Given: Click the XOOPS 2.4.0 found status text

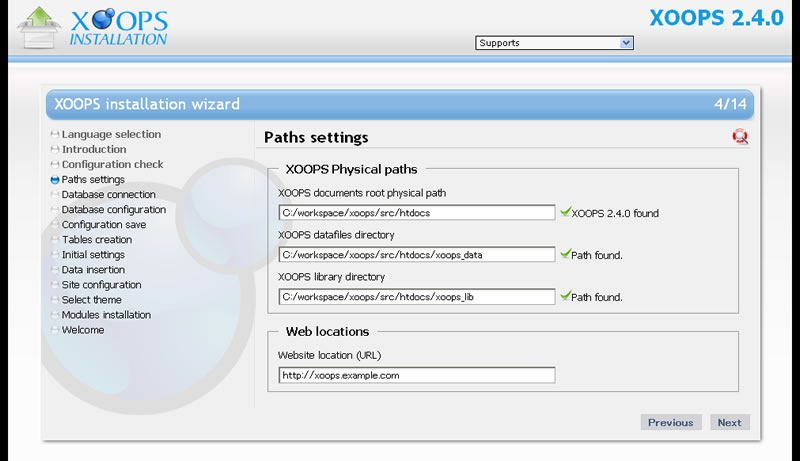Looking at the screenshot, I should pos(615,213).
